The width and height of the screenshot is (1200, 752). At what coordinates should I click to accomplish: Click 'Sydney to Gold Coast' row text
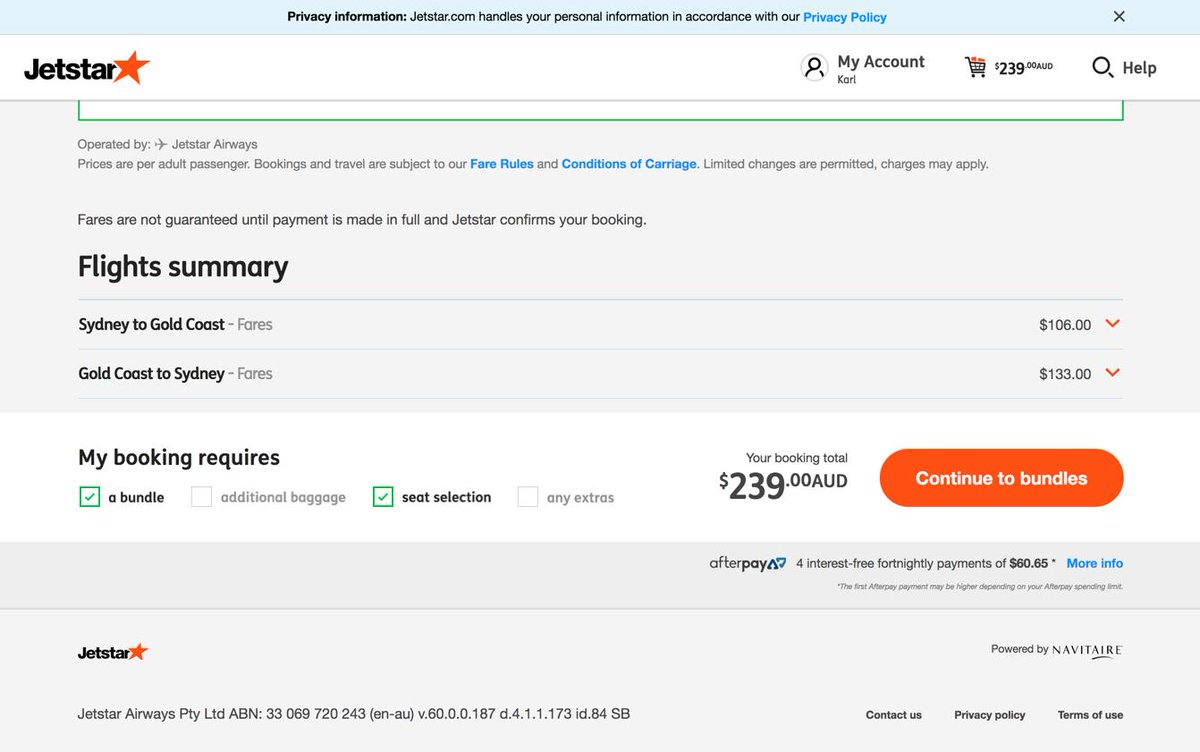(152, 324)
